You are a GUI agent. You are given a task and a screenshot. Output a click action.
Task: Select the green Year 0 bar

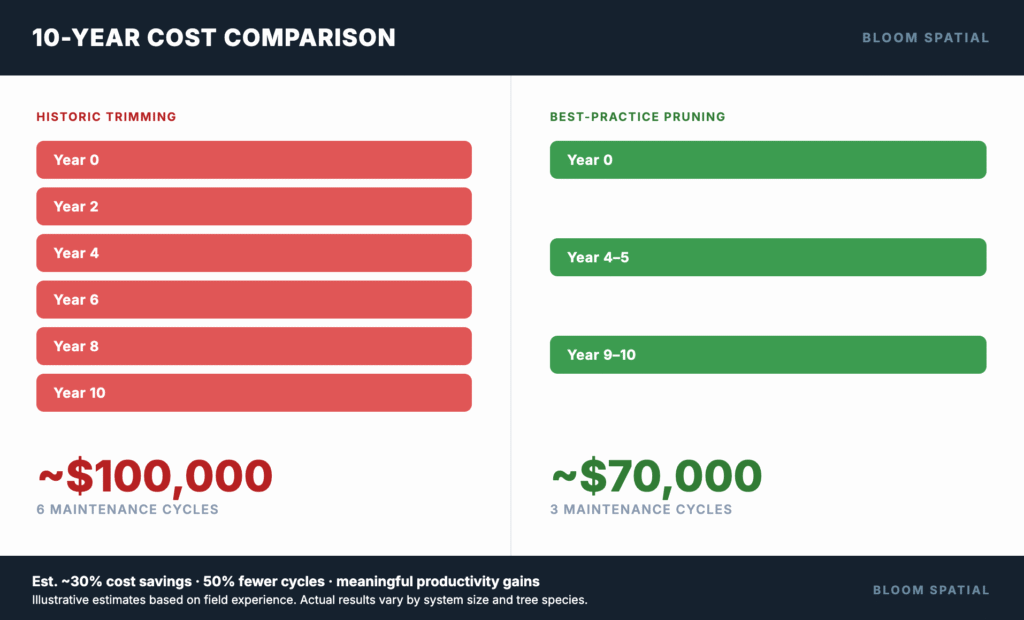[768, 160]
